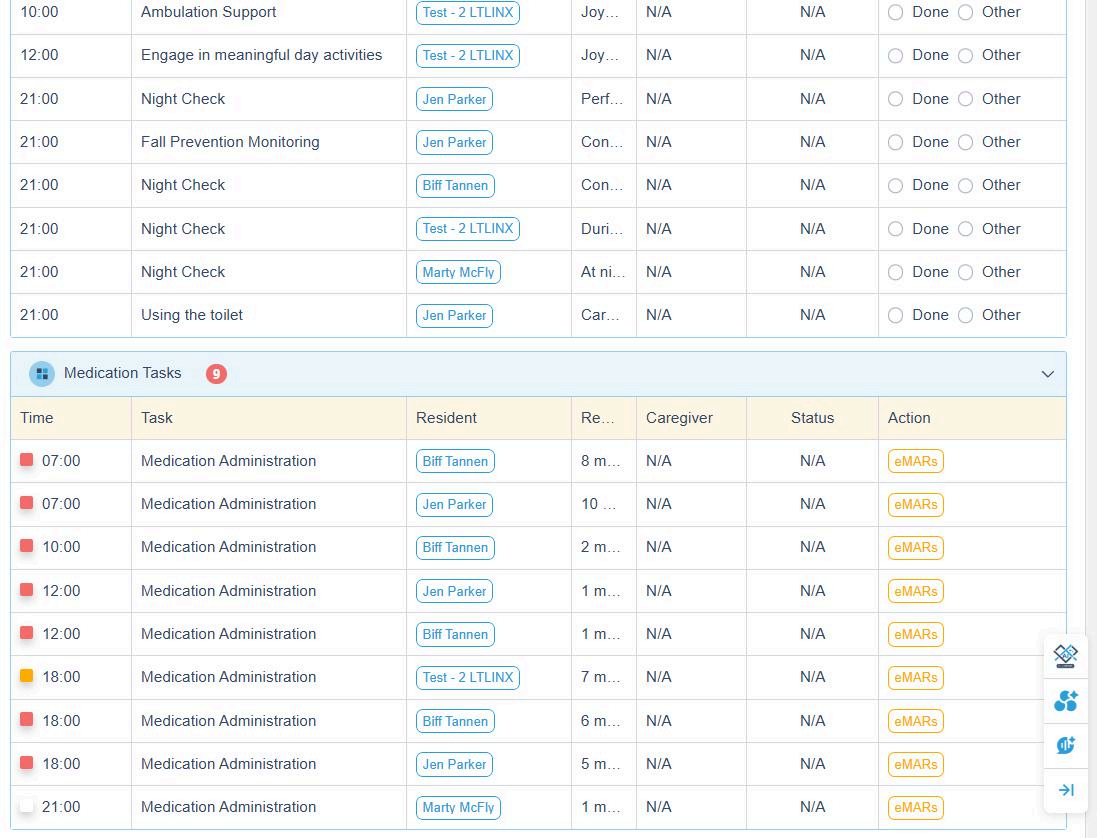The height and width of the screenshot is (838, 1097).
Task: Select Other for Fall Prevention Monitoring
Action: pyautogui.click(x=966, y=143)
